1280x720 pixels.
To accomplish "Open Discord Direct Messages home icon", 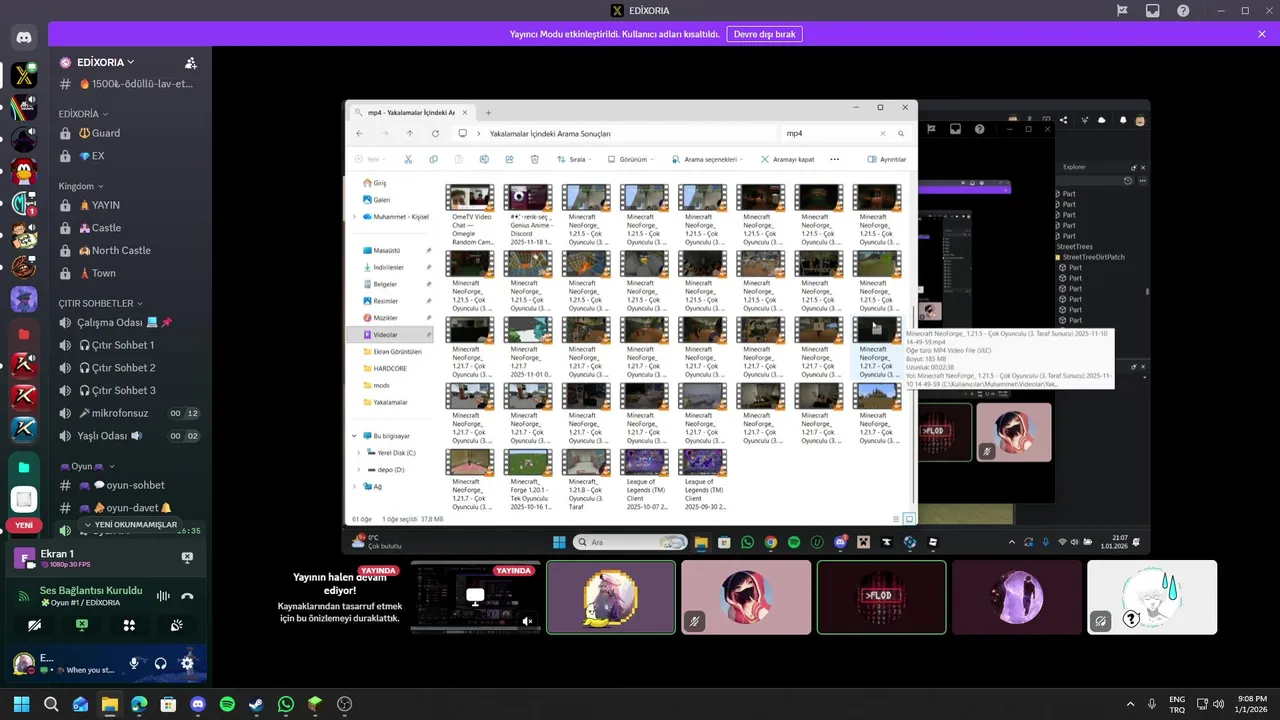I will 24,38.
